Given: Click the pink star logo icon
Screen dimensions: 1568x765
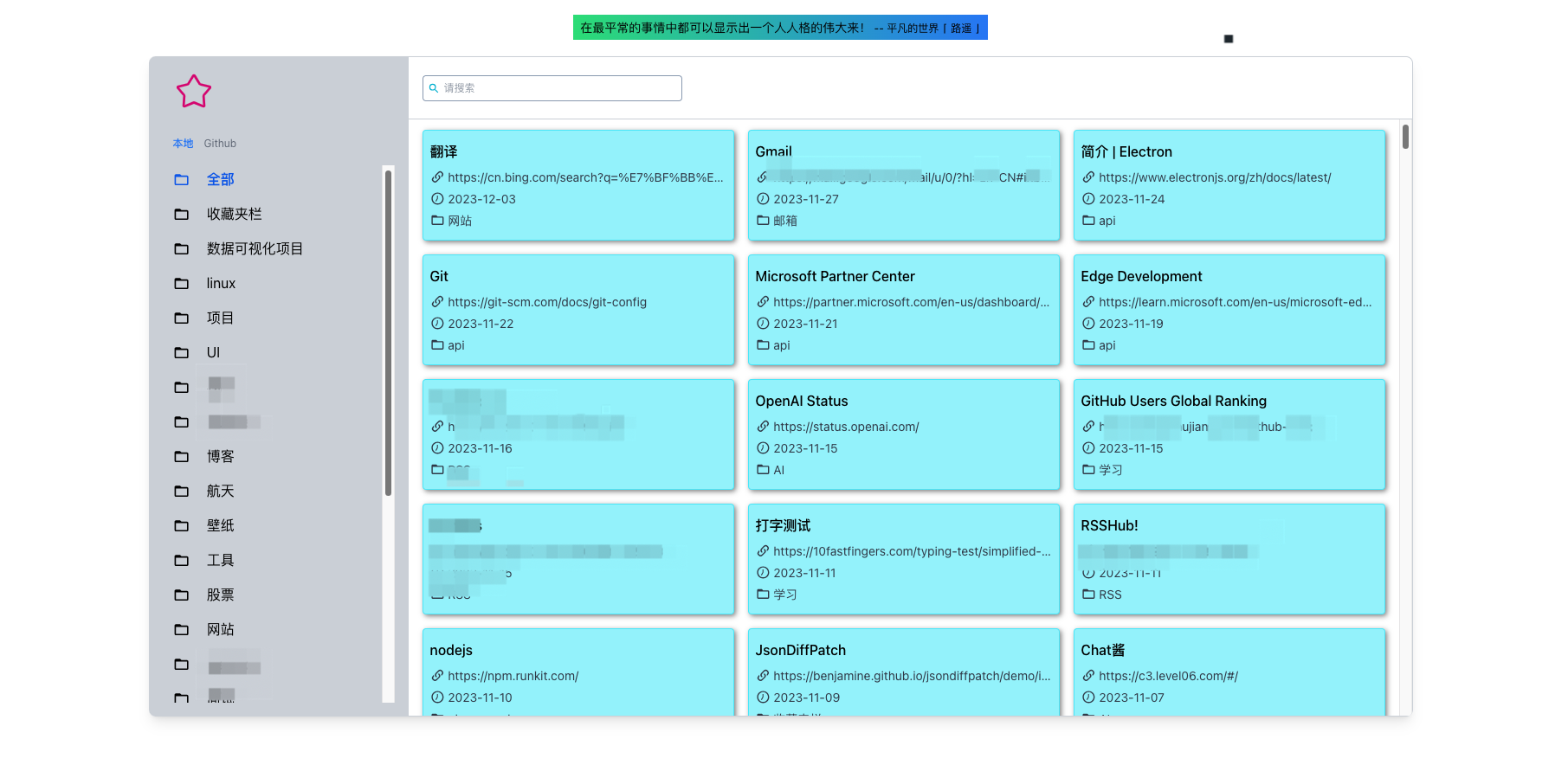Looking at the screenshot, I should pyautogui.click(x=194, y=92).
